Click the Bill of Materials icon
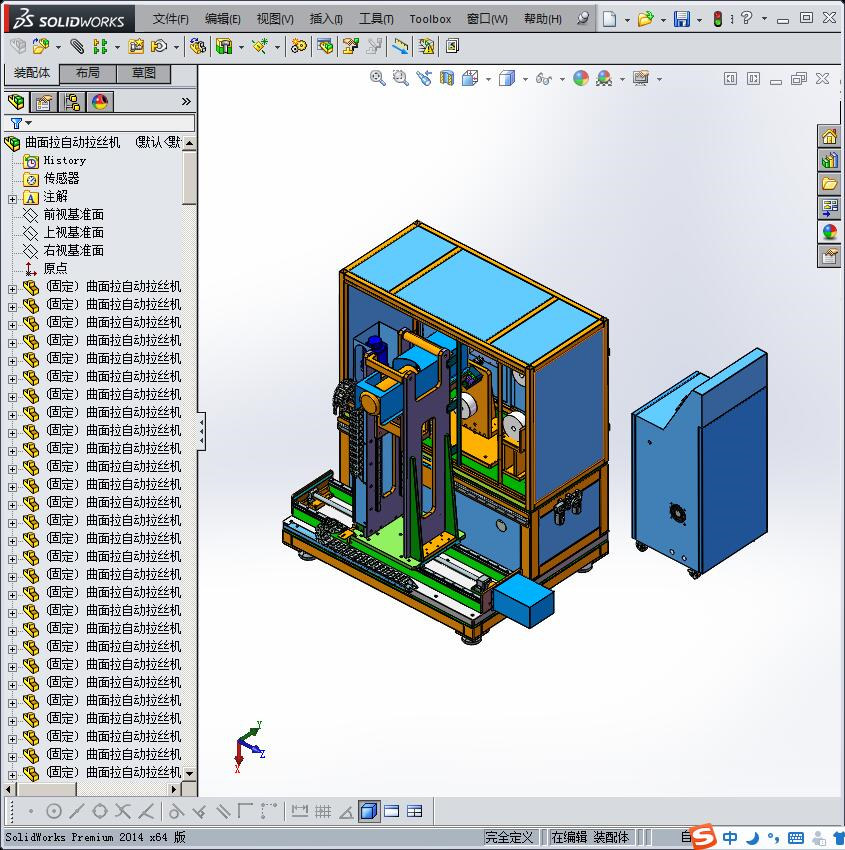The width and height of the screenshot is (845, 850). coord(326,47)
